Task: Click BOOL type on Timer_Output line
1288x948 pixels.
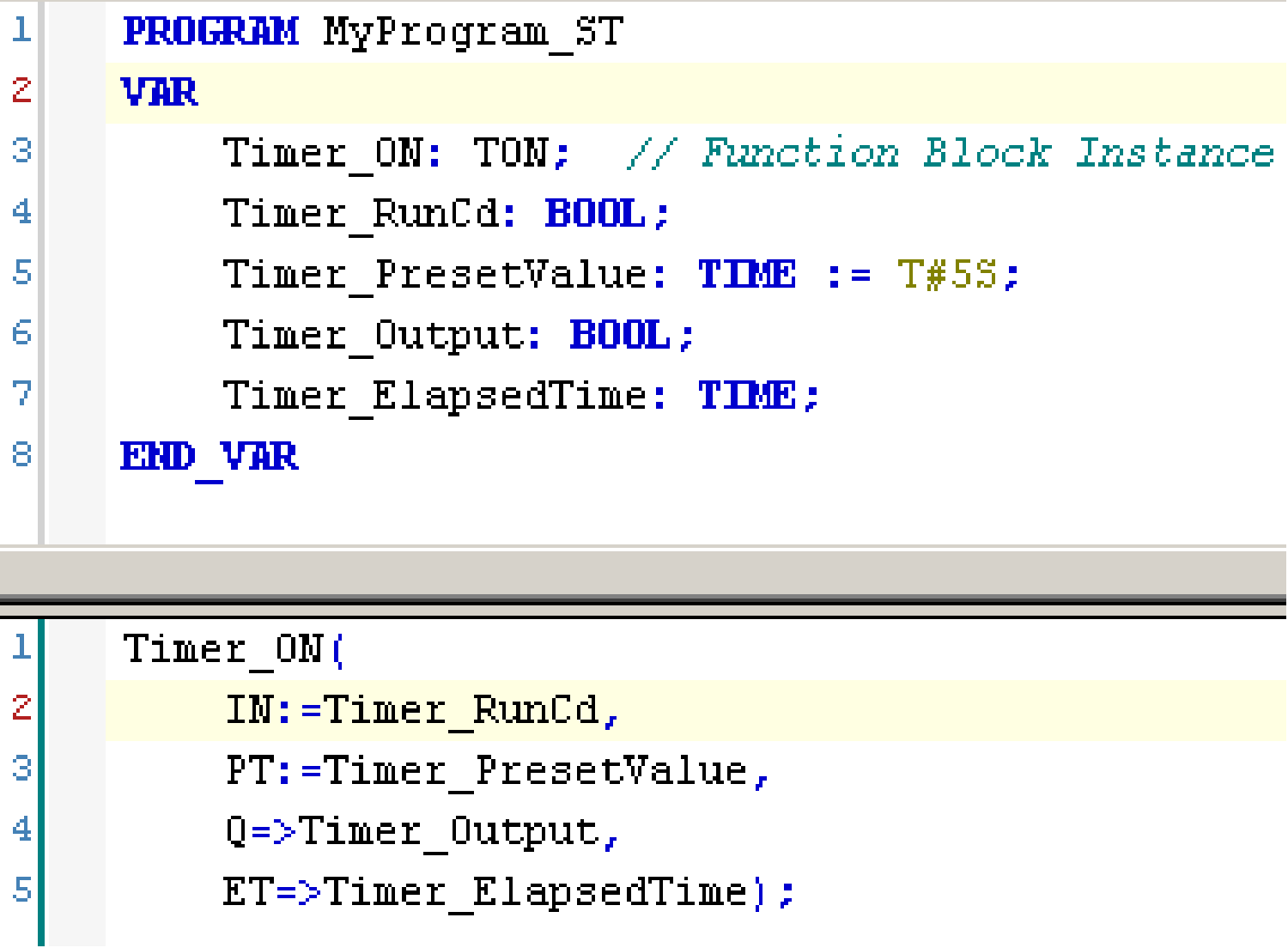Action: [620, 335]
